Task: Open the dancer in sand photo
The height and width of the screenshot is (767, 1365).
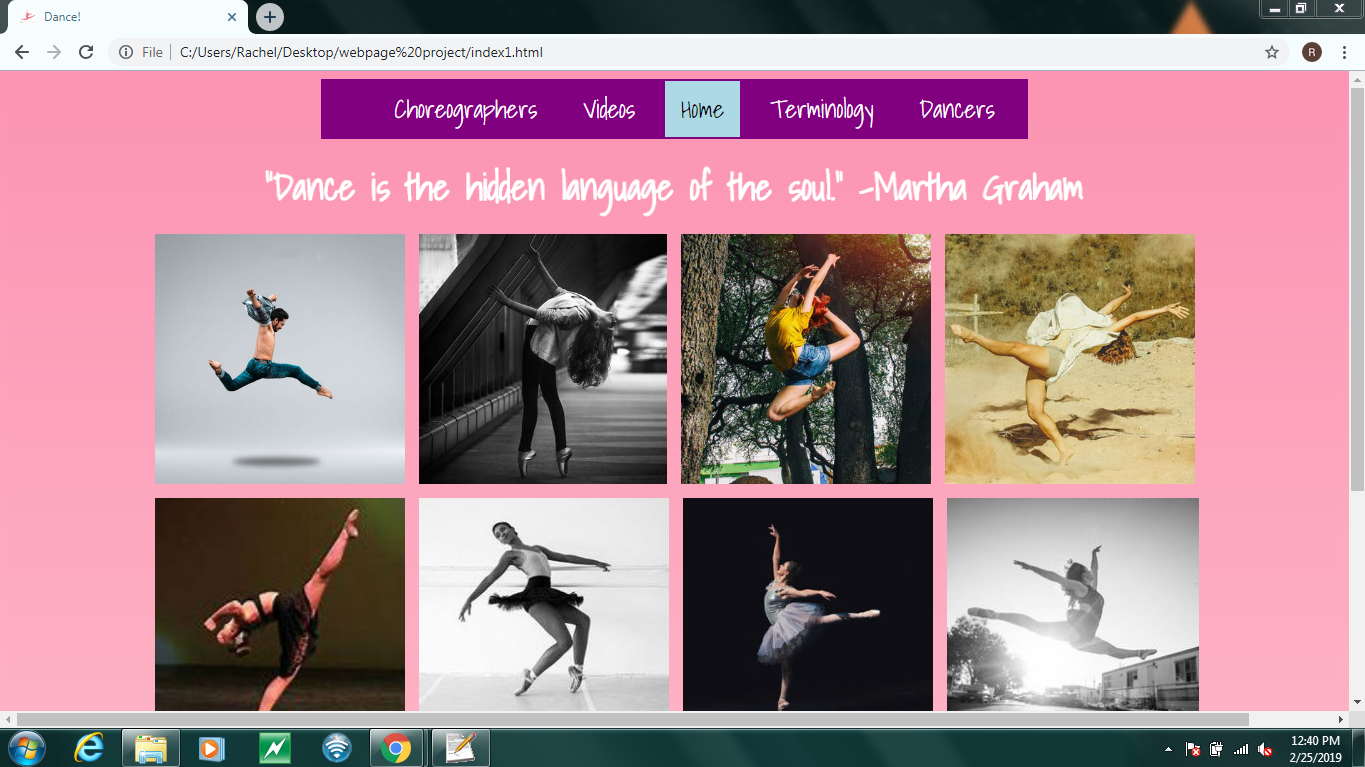Action: tap(1070, 359)
